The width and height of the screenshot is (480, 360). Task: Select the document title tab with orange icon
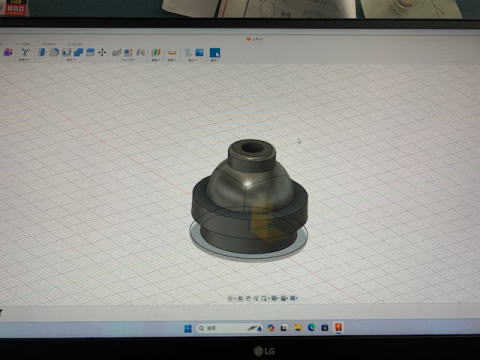click(255, 39)
